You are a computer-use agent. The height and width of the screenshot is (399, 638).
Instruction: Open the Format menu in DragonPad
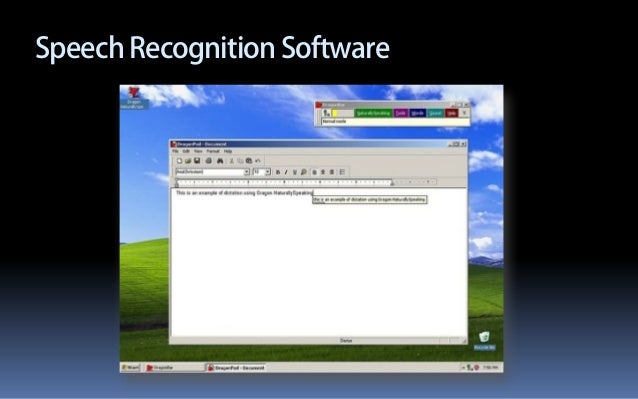pos(213,151)
